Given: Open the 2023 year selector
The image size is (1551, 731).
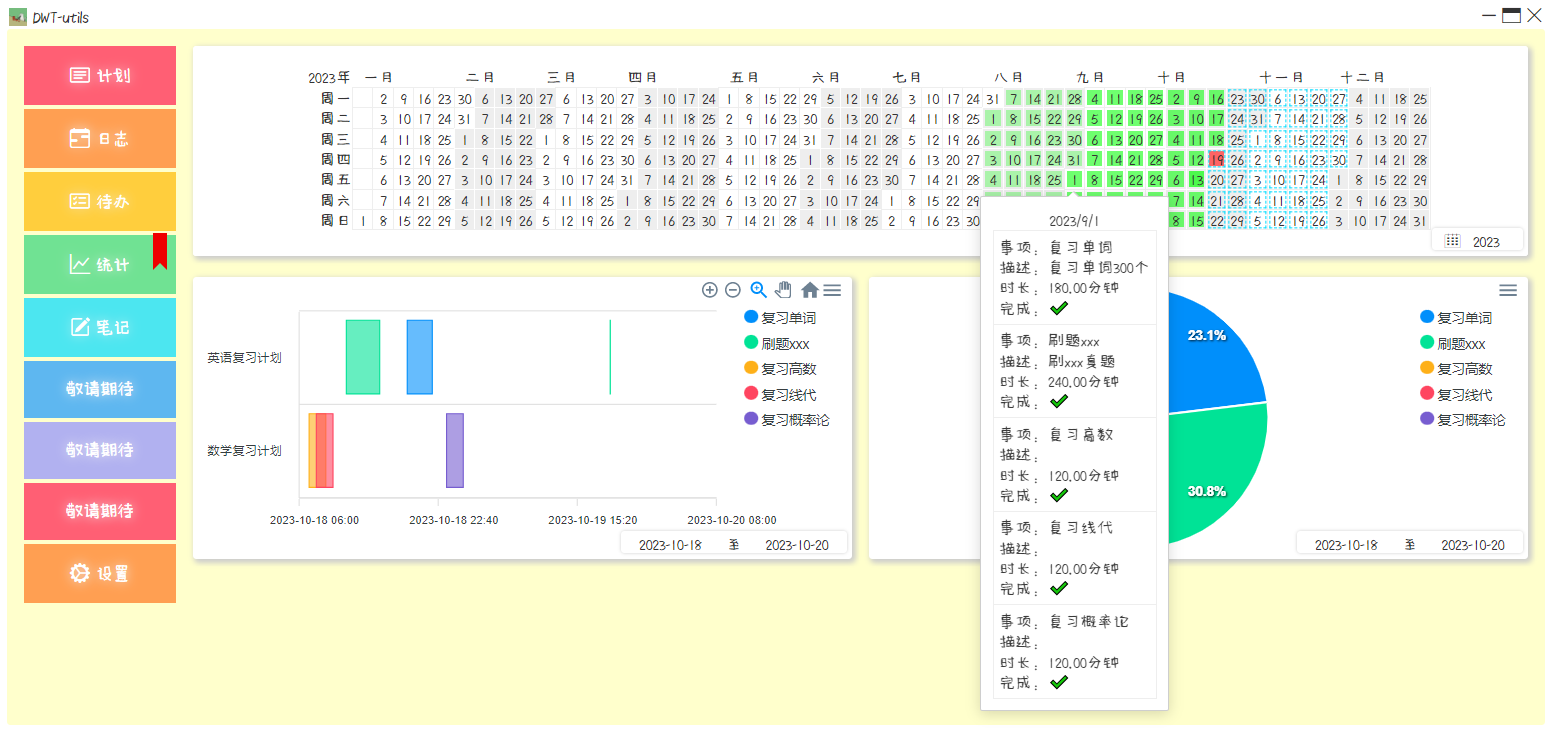Looking at the screenshot, I should point(1477,241).
